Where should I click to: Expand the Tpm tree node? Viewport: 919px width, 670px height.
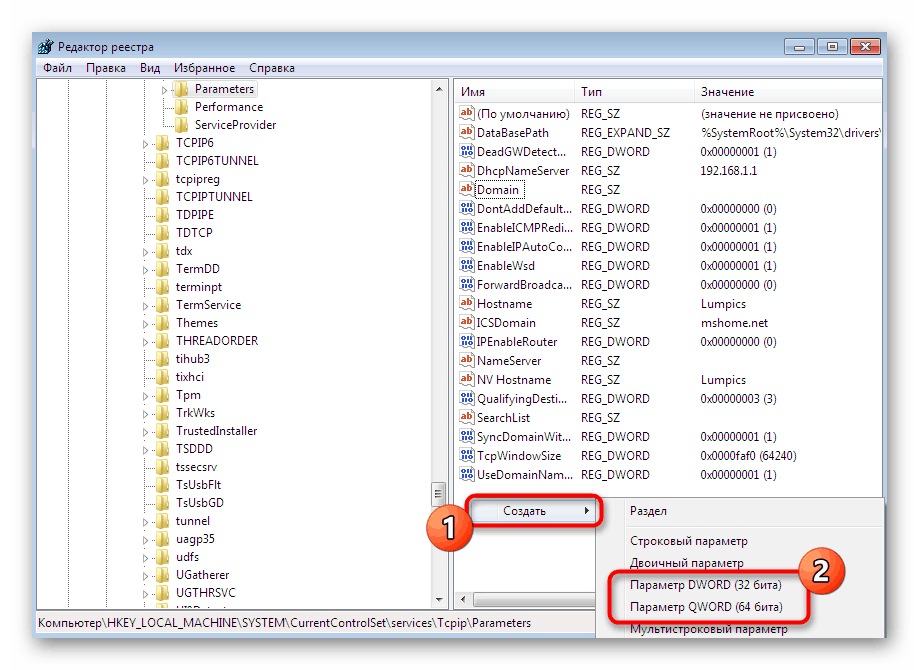click(x=145, y=396)
